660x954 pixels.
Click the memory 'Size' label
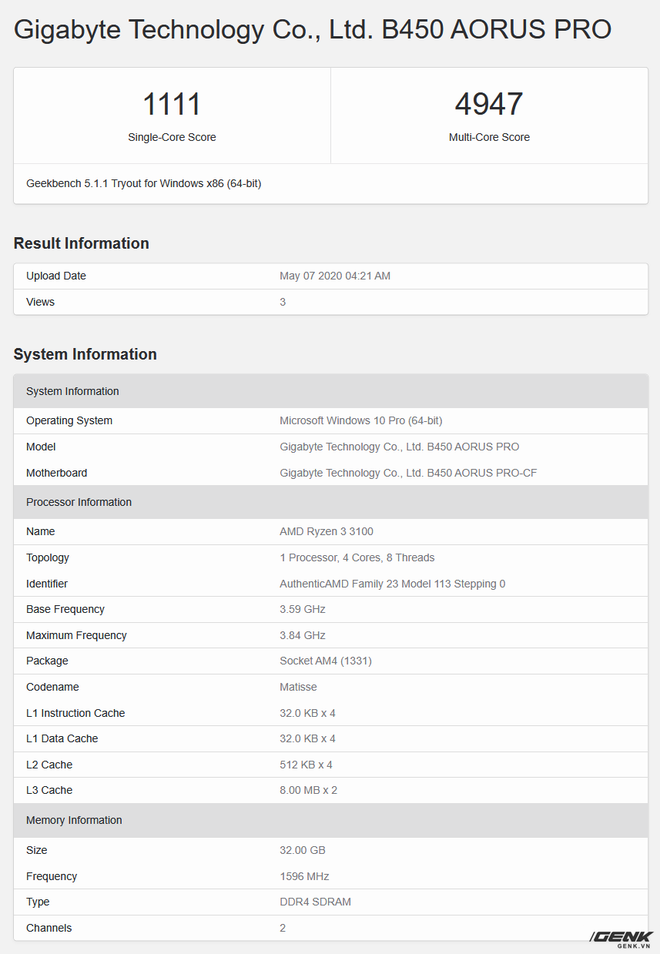click(x=36, y=851)
